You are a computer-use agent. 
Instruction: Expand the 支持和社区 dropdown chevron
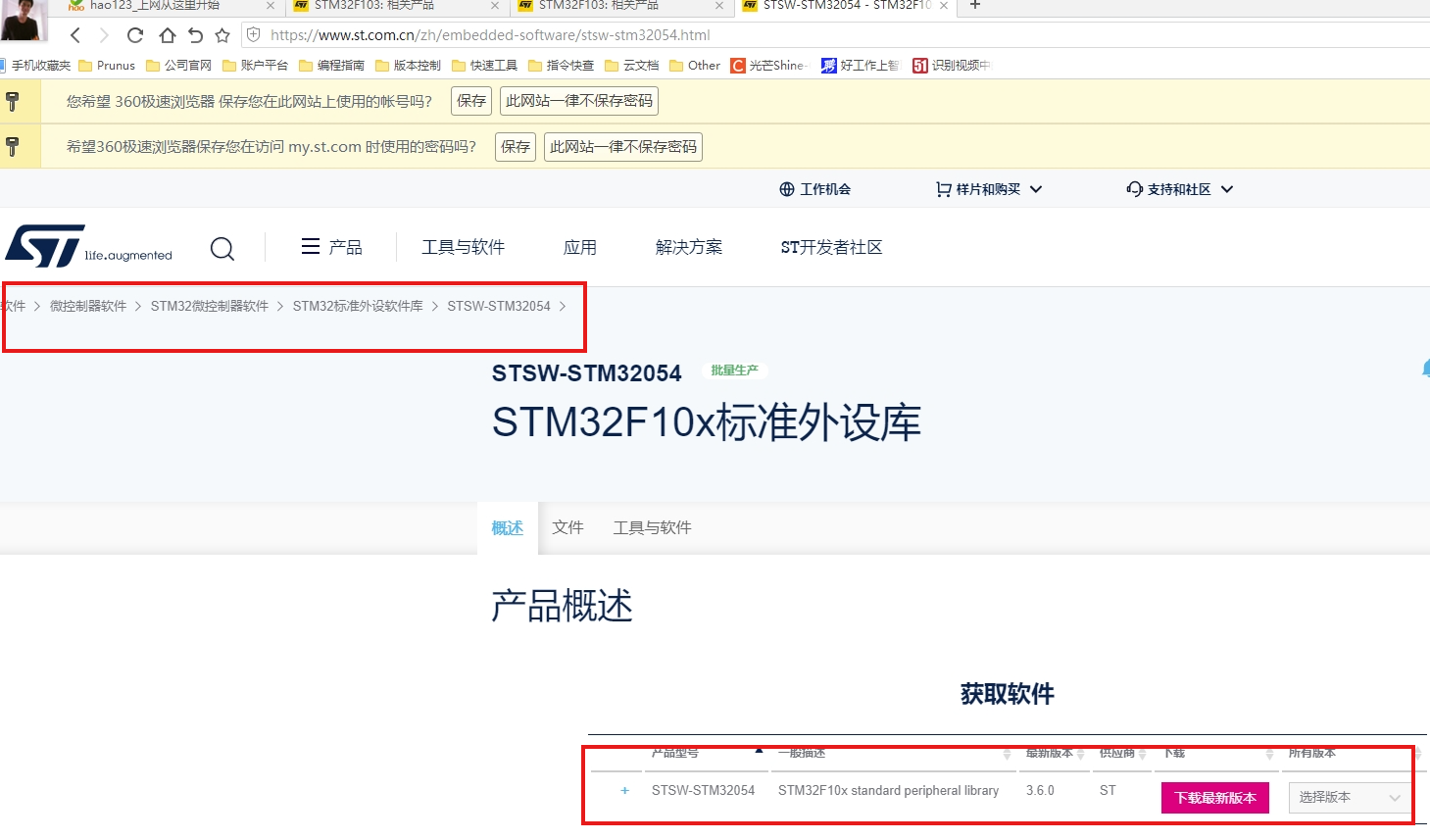(1226, 189)
